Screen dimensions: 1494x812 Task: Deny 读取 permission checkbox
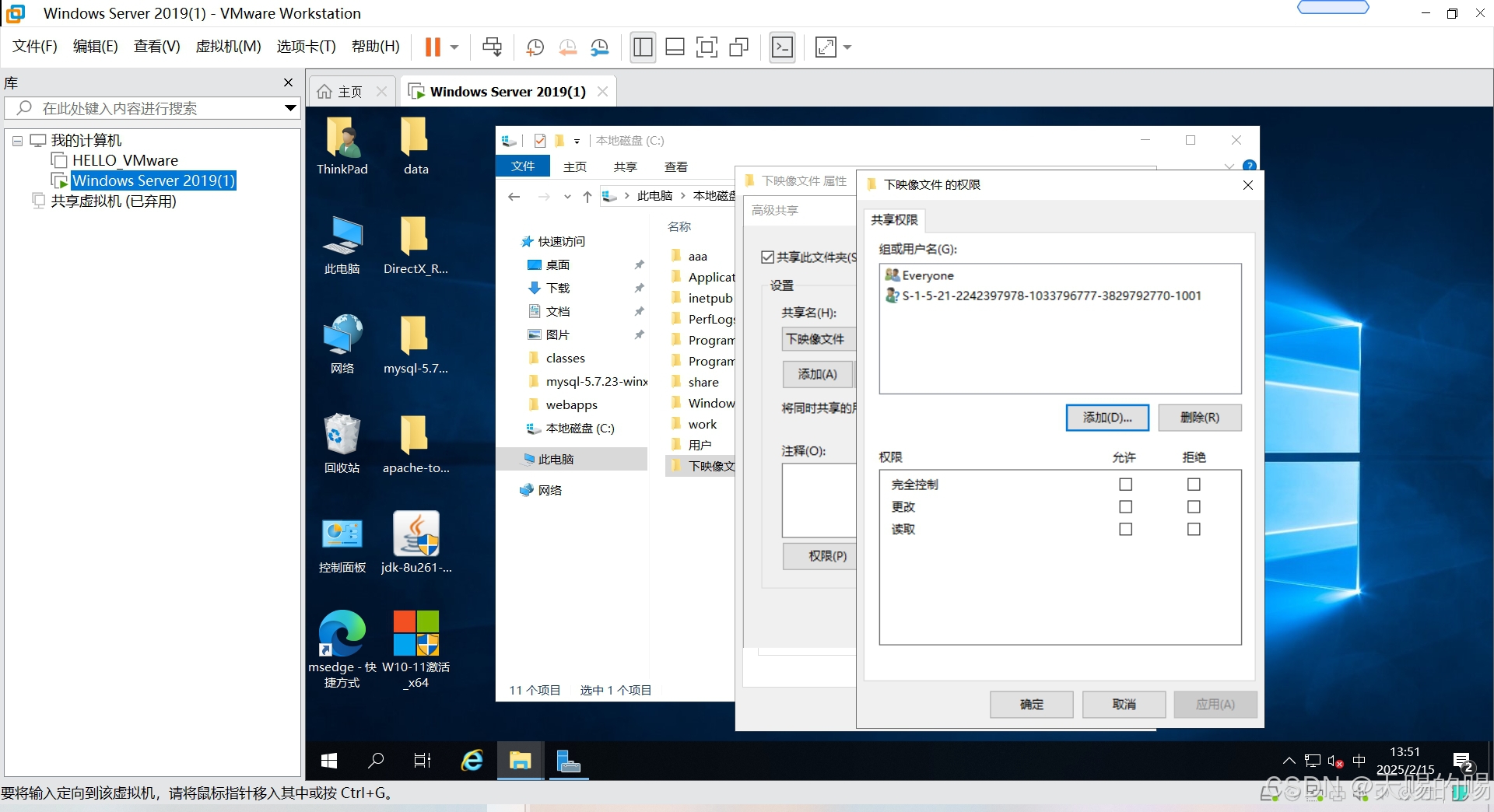point(1194,530)
